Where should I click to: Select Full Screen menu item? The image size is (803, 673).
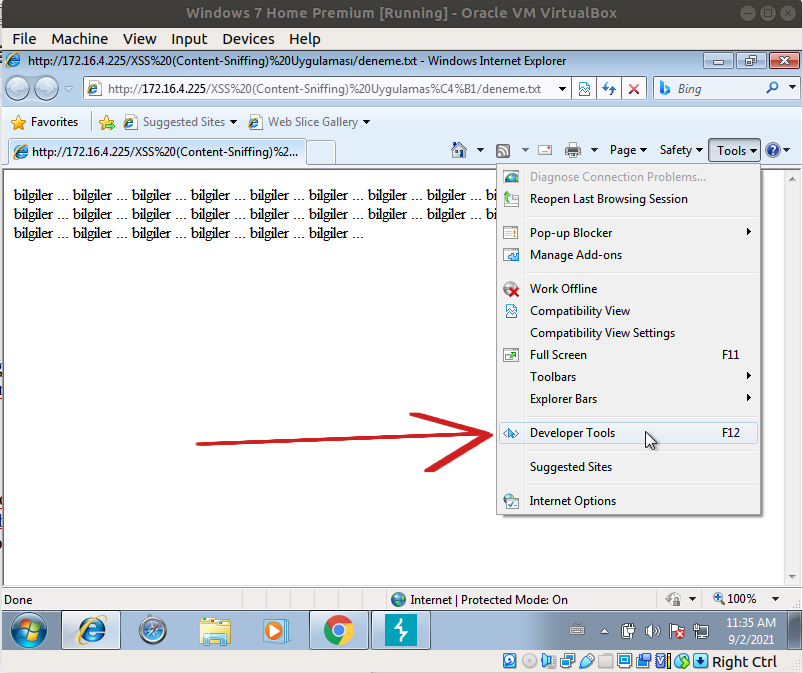628,355
